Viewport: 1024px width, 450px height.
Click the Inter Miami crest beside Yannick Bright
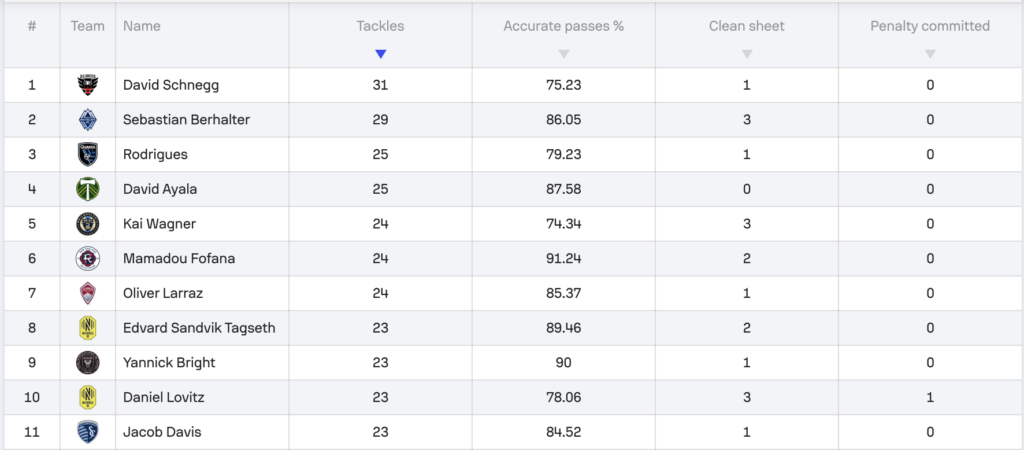point(88,362)
